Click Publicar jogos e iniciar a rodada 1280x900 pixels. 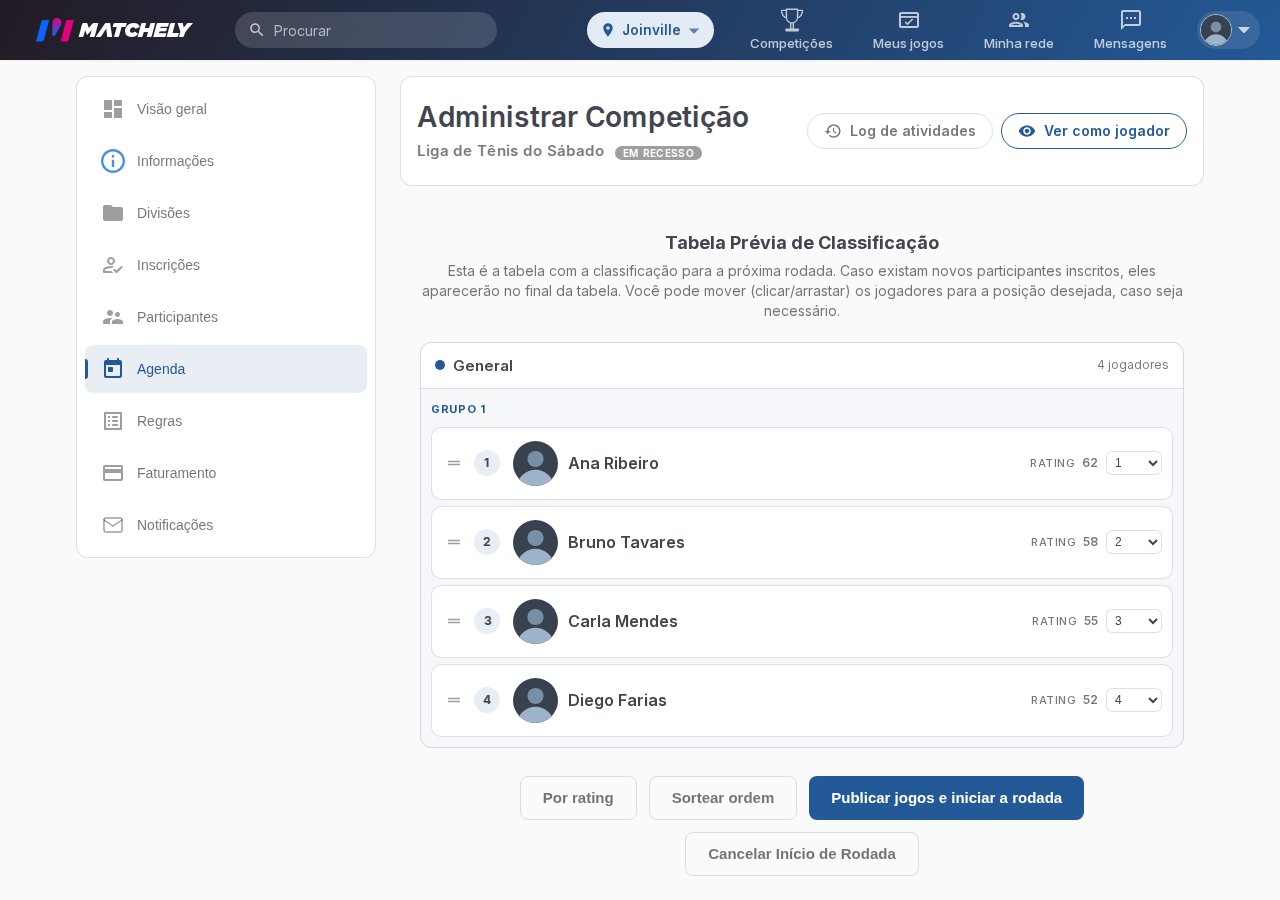click(946, 798)
